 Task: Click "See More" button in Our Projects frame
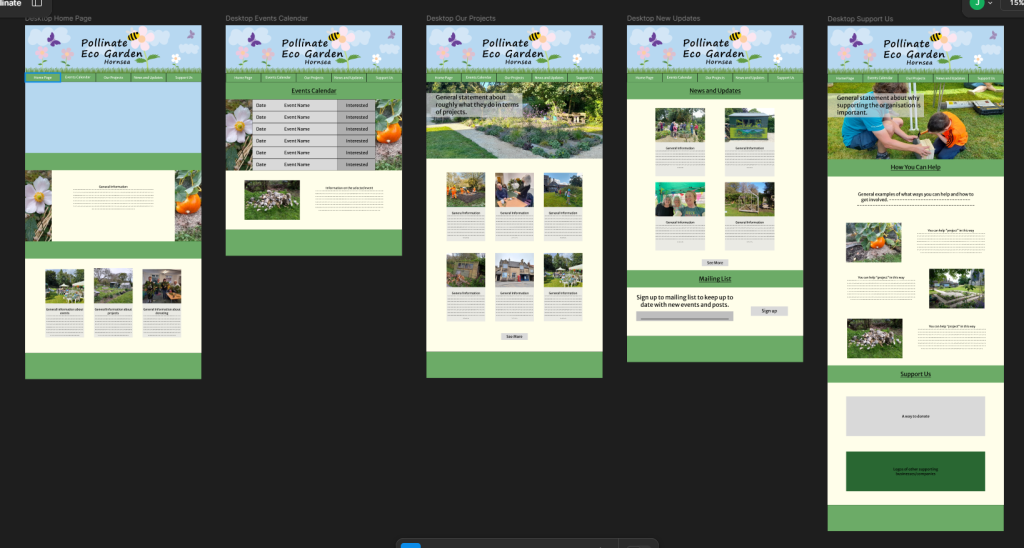(514, 337)
